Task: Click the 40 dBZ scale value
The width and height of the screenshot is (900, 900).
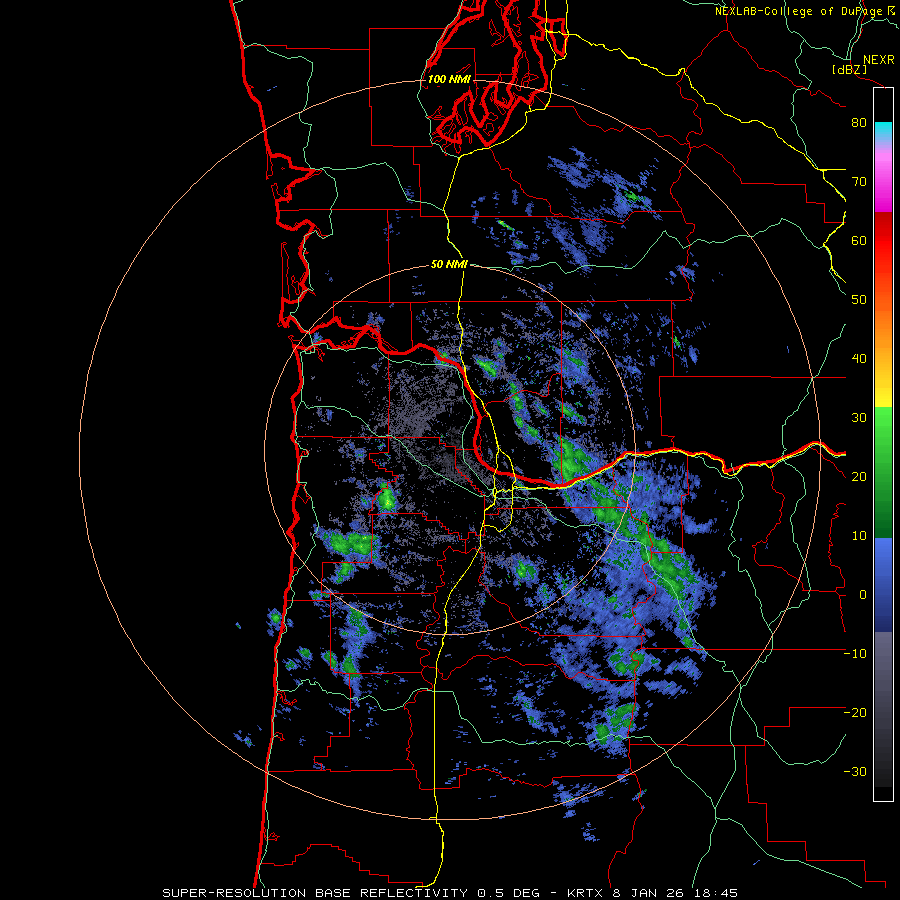Action: (859, 359)
